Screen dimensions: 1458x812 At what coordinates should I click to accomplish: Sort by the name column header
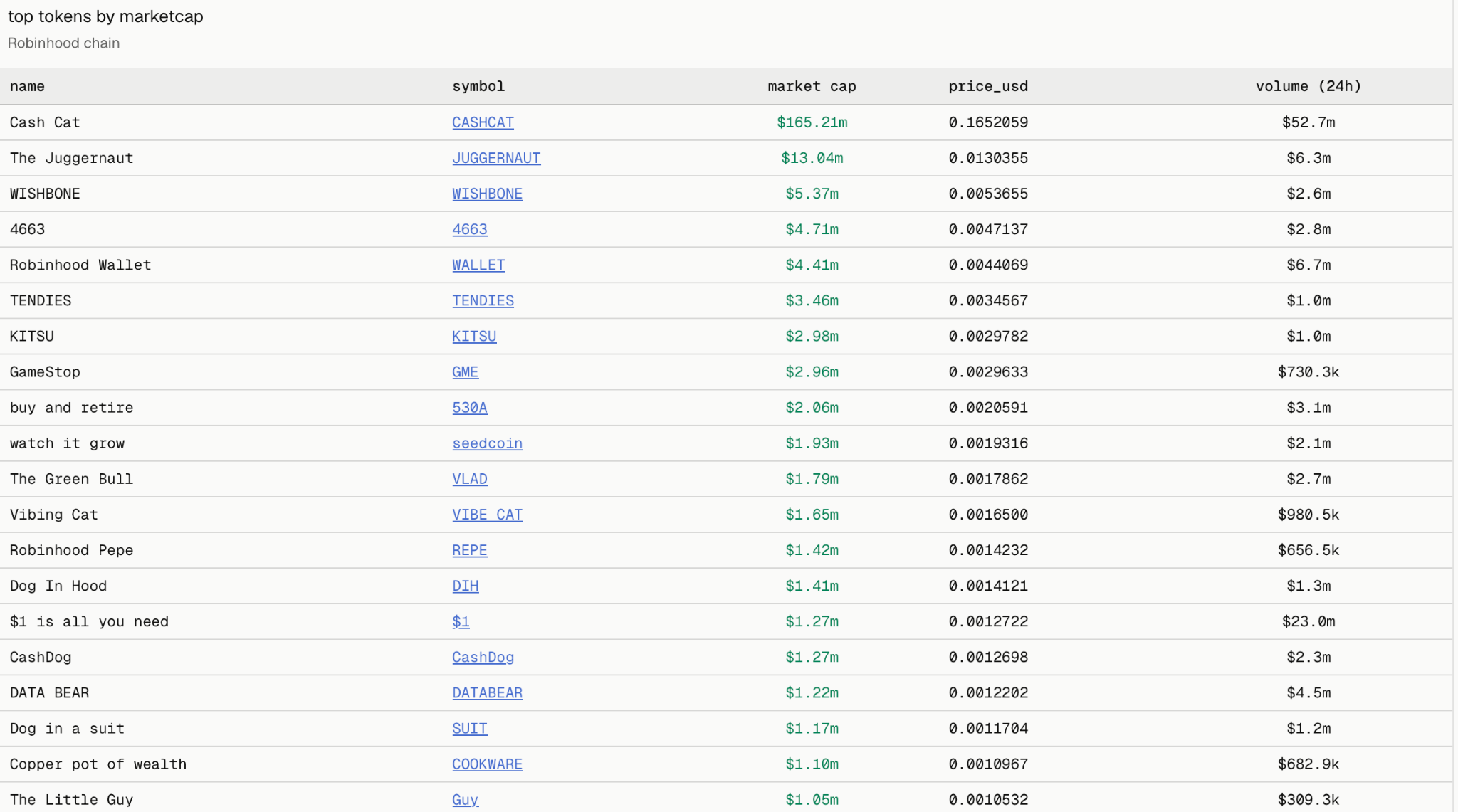[x=27, y=86]
